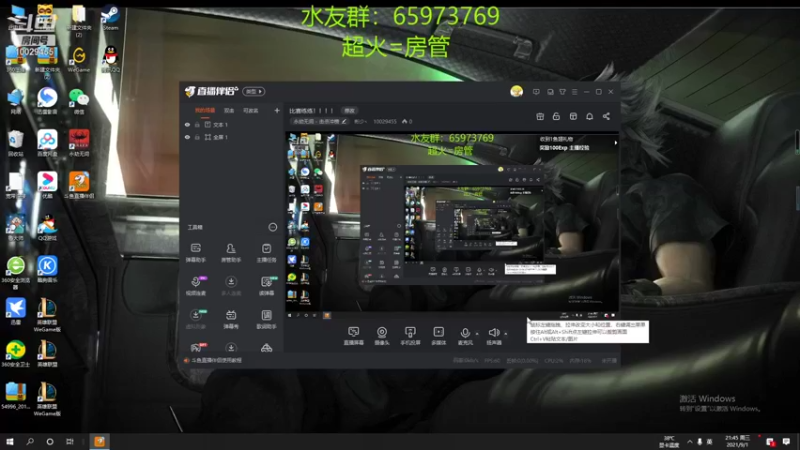Open speaker options arrow
The width and height of the screenshot is (800, 450).
coord(506,334)
